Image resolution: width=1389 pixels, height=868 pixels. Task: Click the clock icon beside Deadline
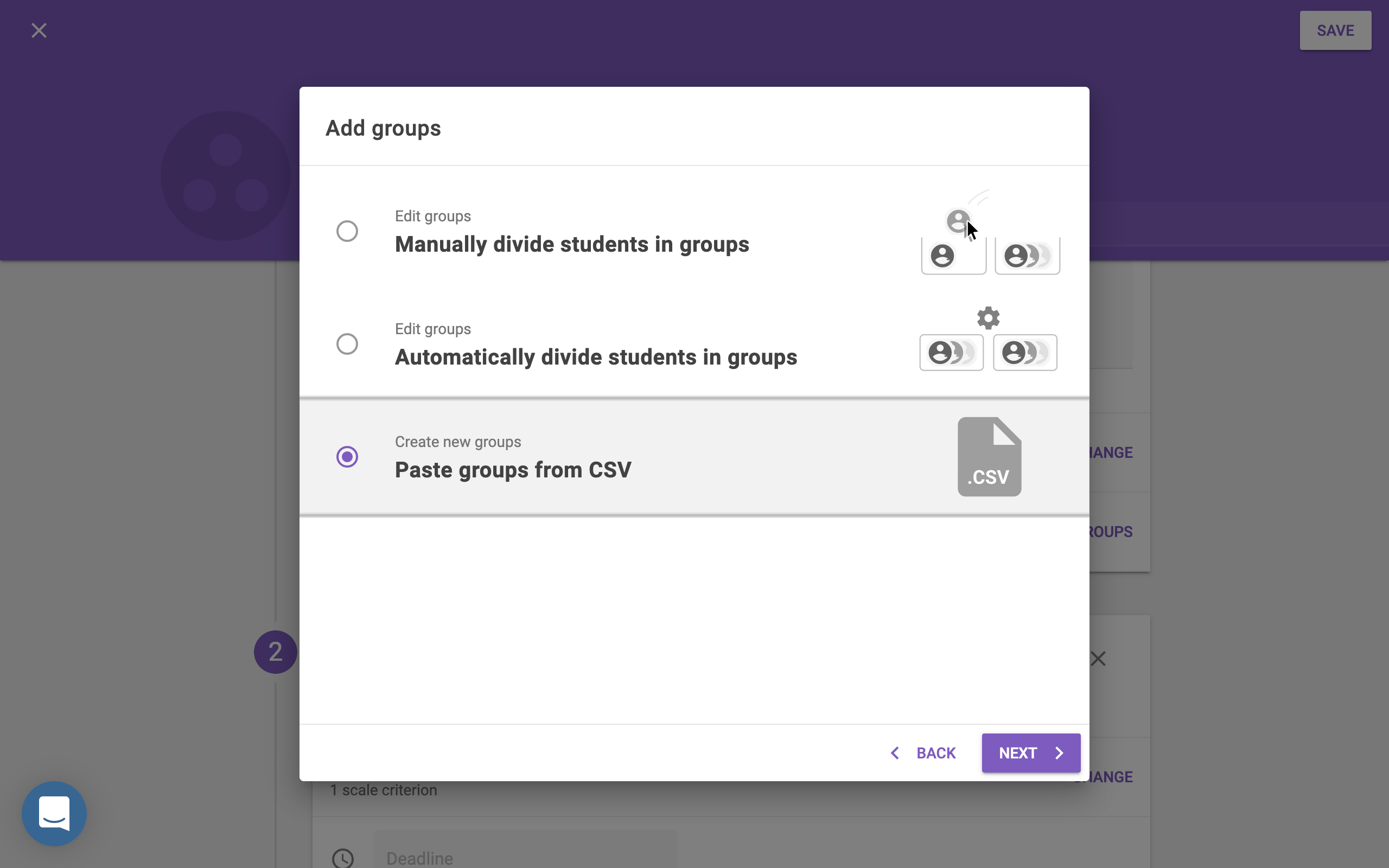tap(343, 858)
